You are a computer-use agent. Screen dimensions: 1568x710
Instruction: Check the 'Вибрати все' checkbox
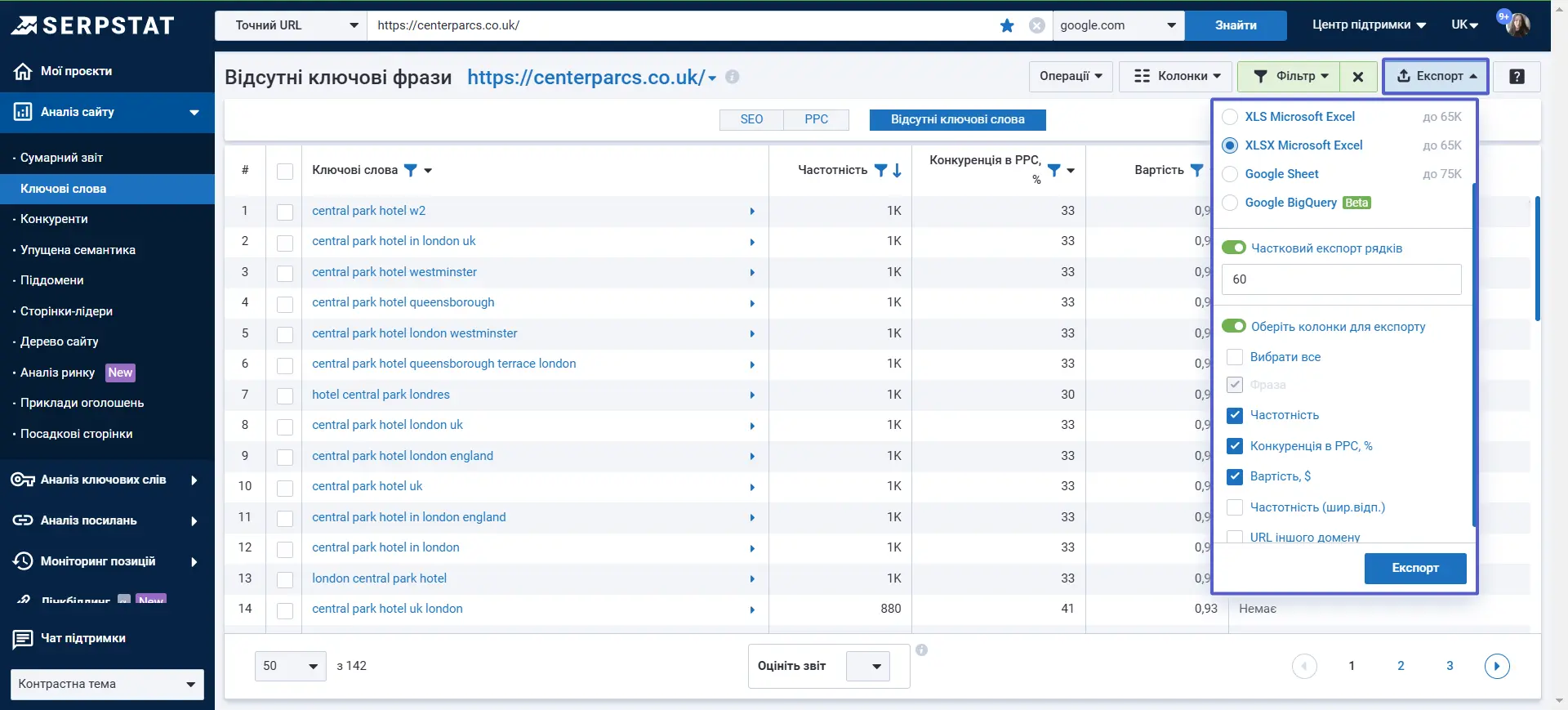[x=1235, y=357]
